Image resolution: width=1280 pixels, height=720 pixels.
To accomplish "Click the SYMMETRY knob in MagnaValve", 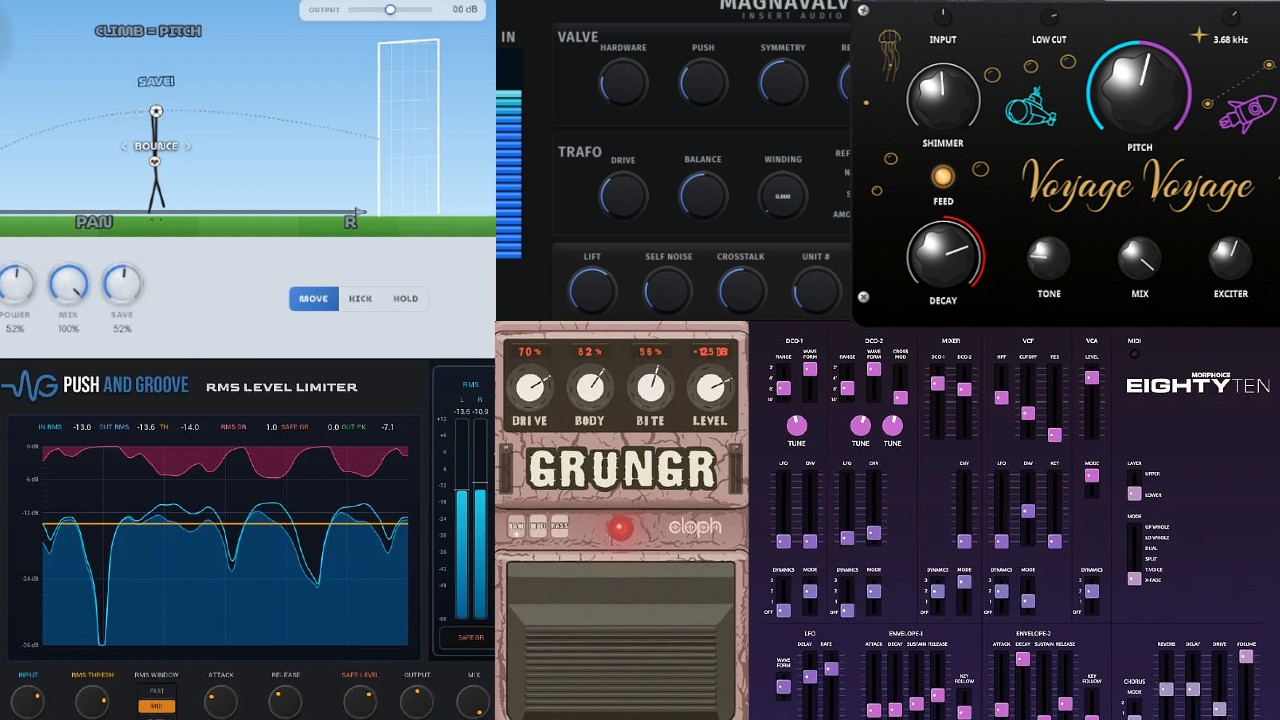I will click(x=783, y=82).
